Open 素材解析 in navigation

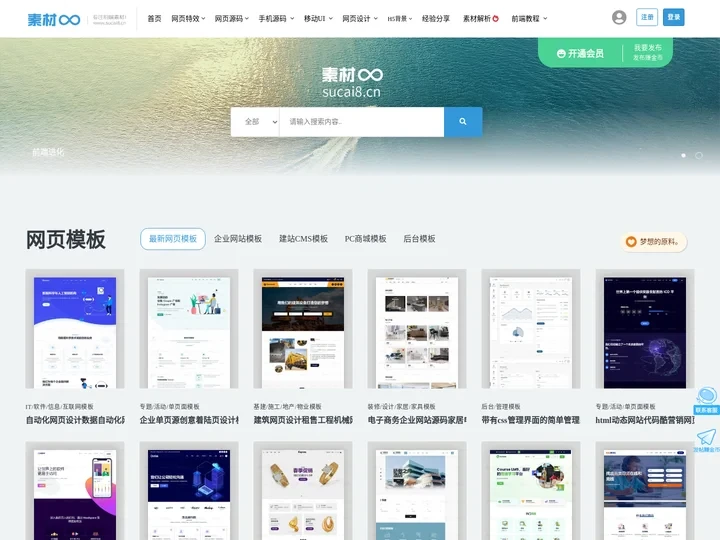[477, 19]
